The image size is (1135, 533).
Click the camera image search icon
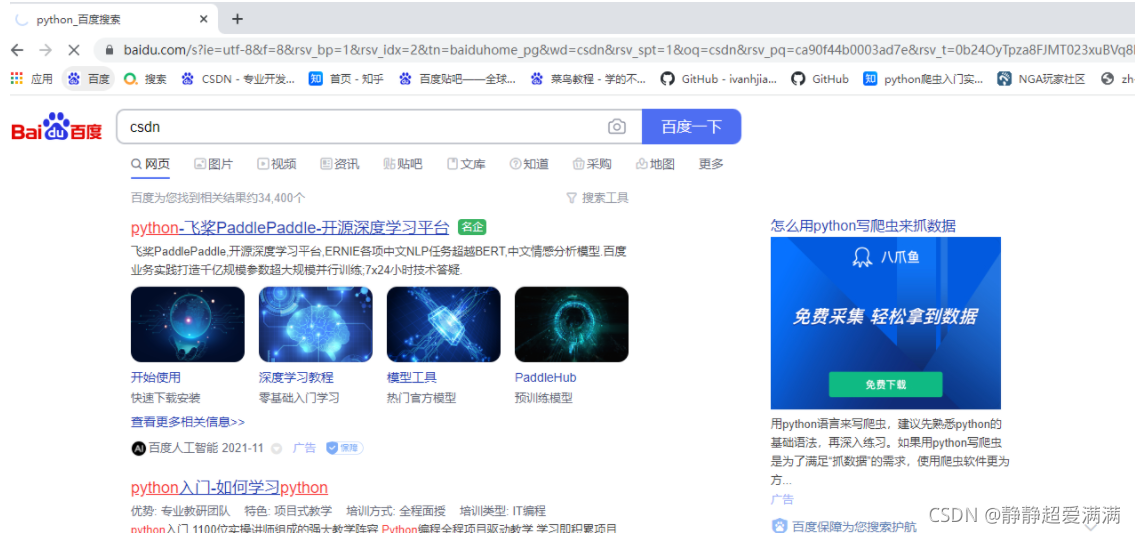pos(617,127)
